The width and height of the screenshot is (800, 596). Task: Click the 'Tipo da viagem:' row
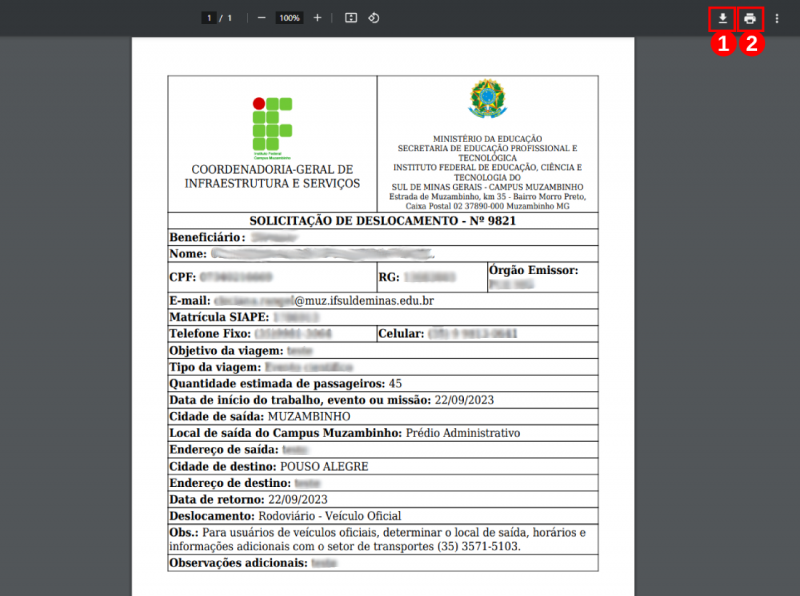tap(383, 367)
